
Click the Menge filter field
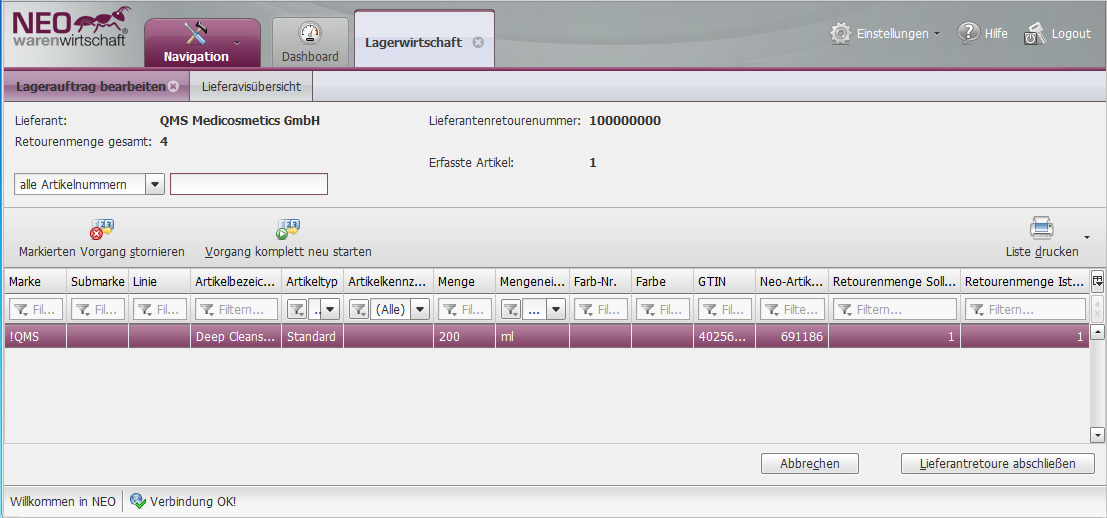pos(465,309)
